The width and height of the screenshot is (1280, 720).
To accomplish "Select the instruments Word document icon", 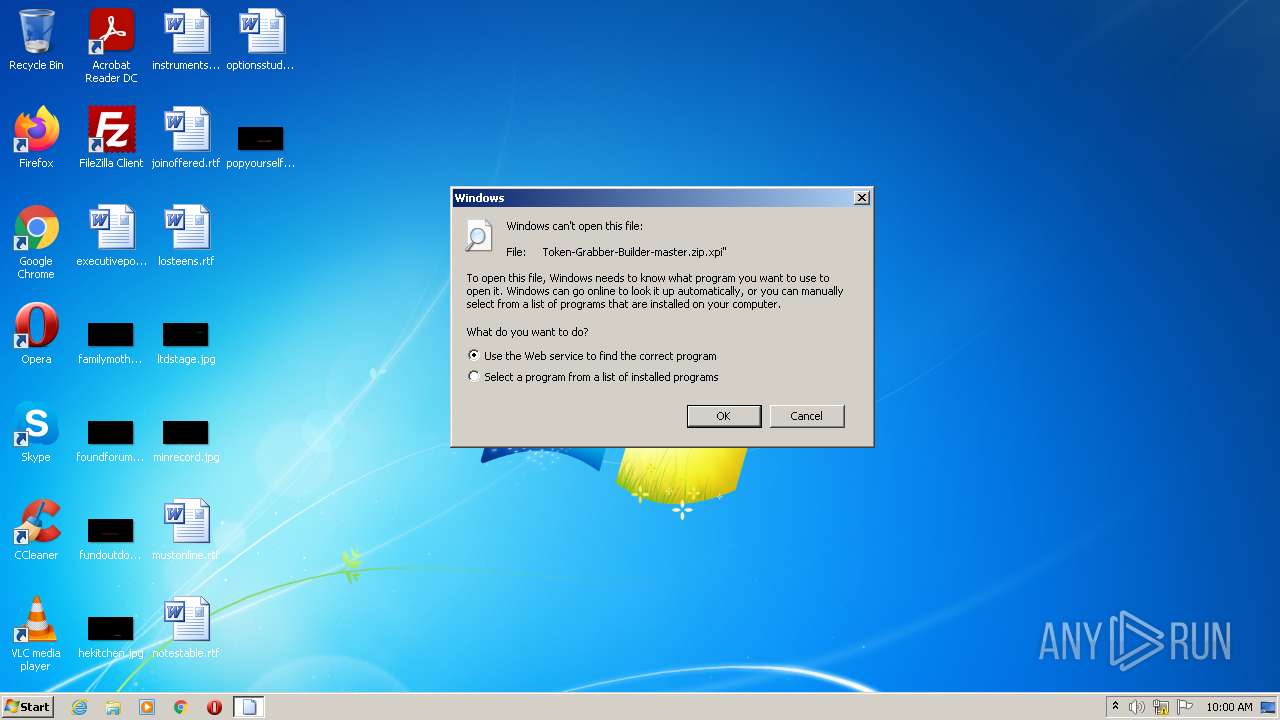I will [186, 40].
